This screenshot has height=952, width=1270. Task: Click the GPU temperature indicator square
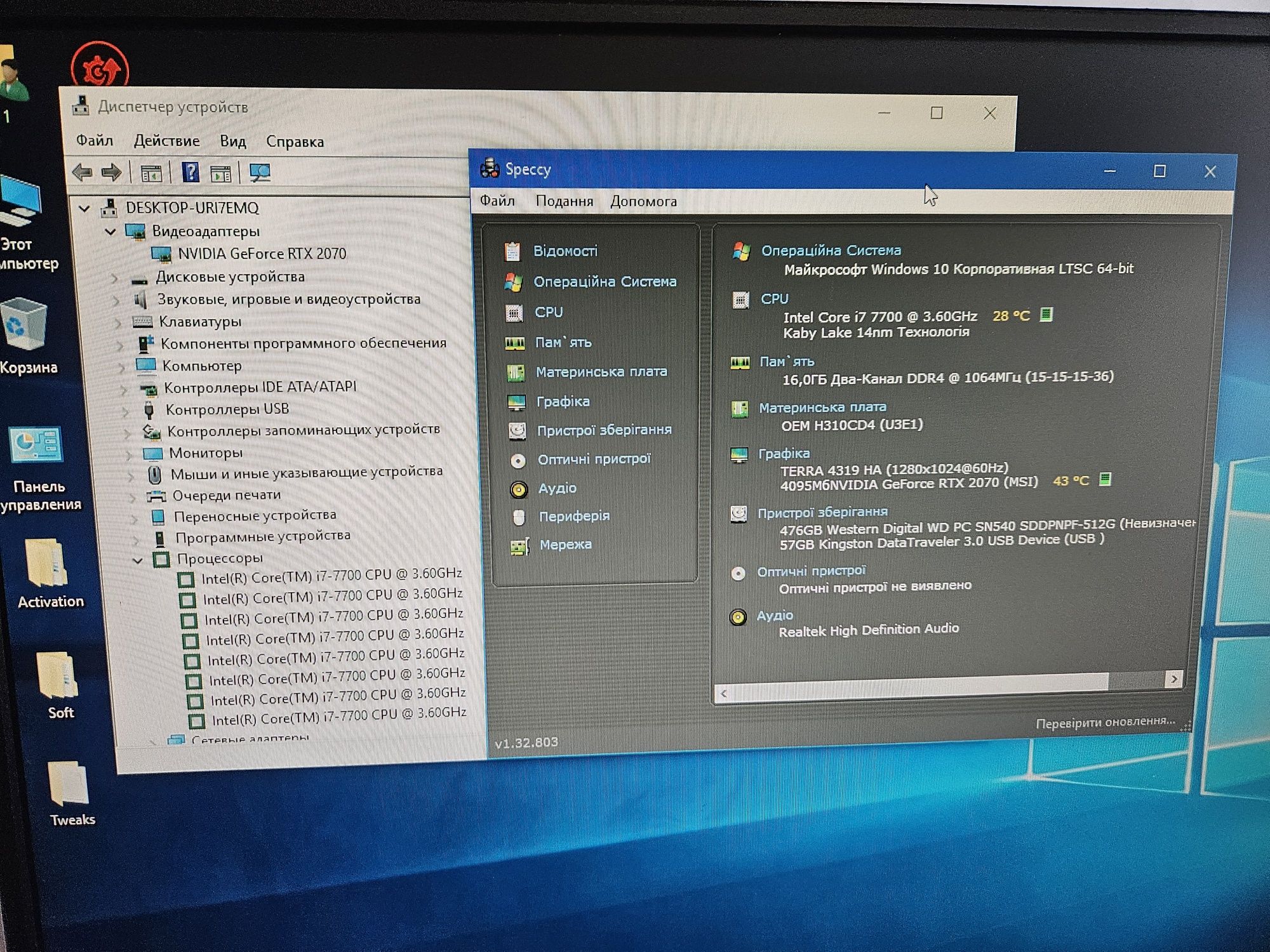click(x=1105, y=479)
